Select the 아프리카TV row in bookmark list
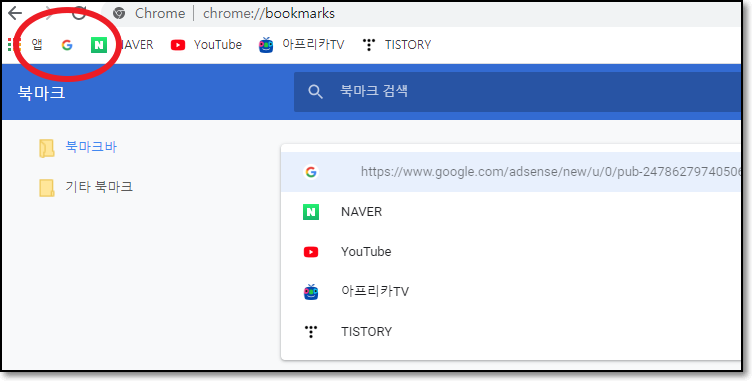This screenshot has width=752, height=381. click(x=511, y=291)
